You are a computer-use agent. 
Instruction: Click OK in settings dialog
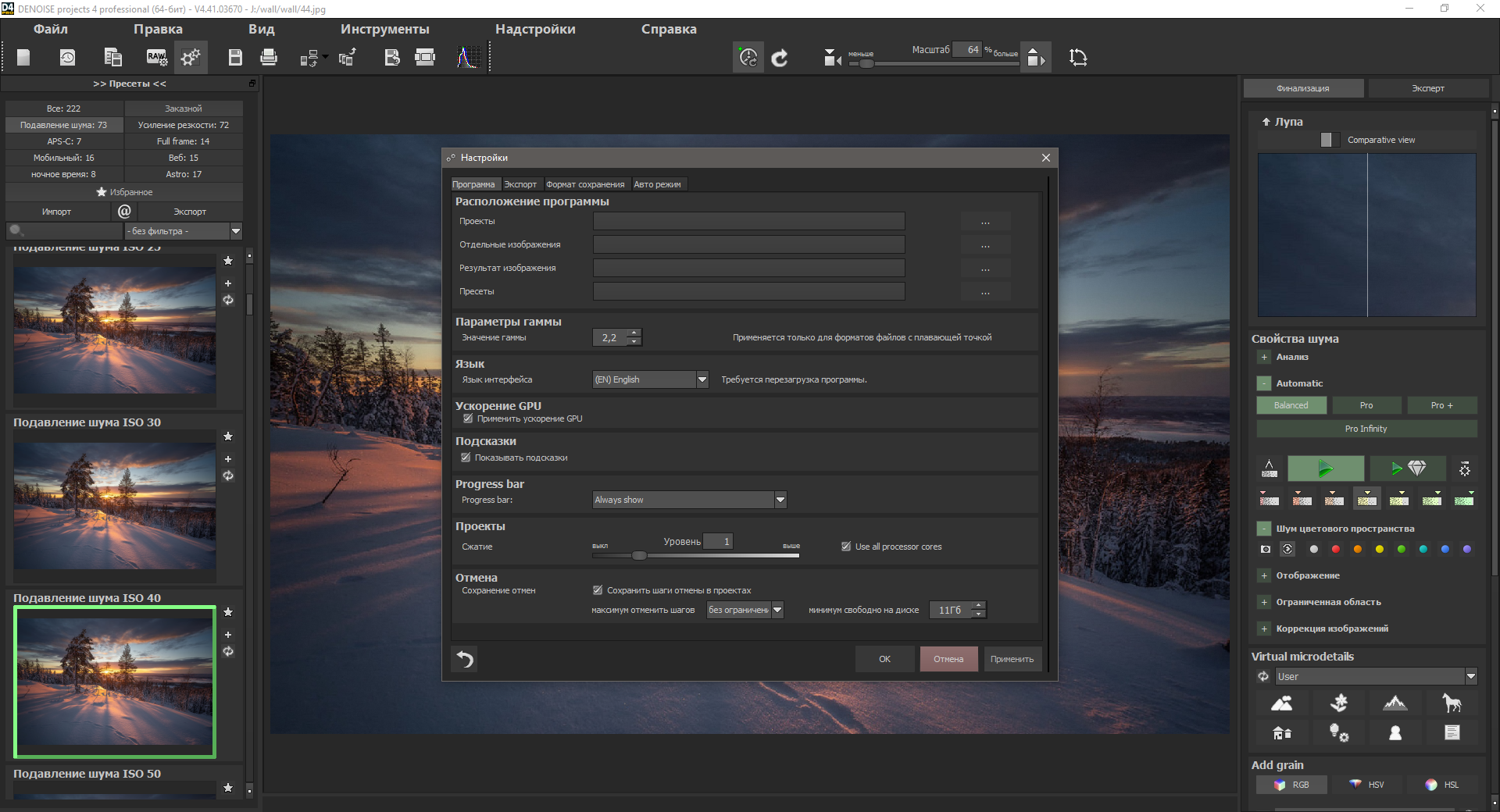click(x=884, y=659)
